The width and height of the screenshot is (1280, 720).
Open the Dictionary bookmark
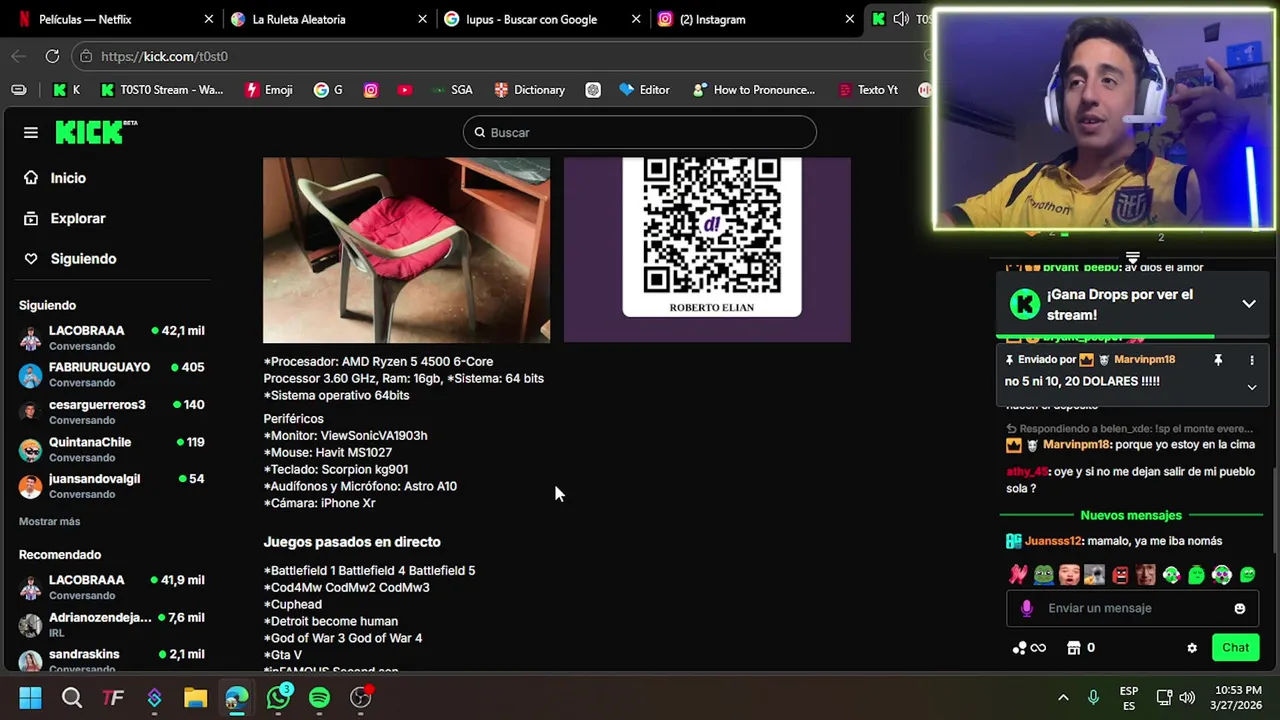tap(530, 90)
